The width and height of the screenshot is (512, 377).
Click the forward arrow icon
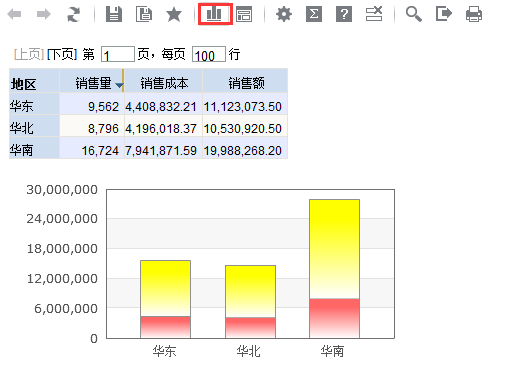(x=44, y=14)
